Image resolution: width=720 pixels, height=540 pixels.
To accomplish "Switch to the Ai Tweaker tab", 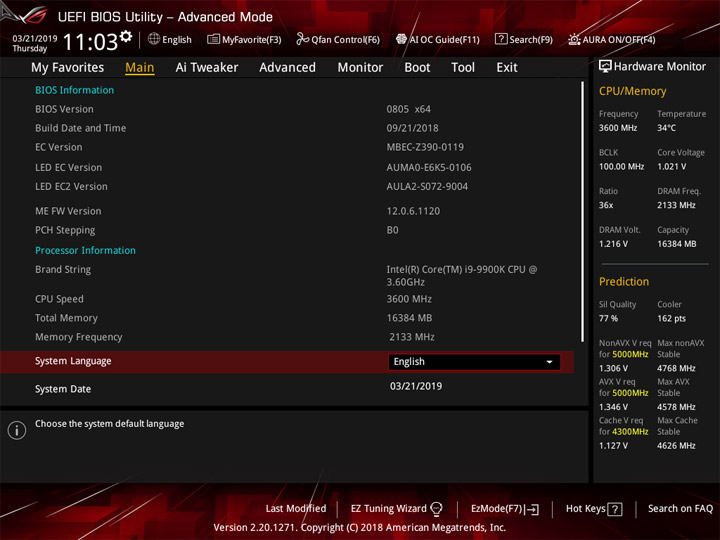I will pyautogui.click(x=207, y=68).
